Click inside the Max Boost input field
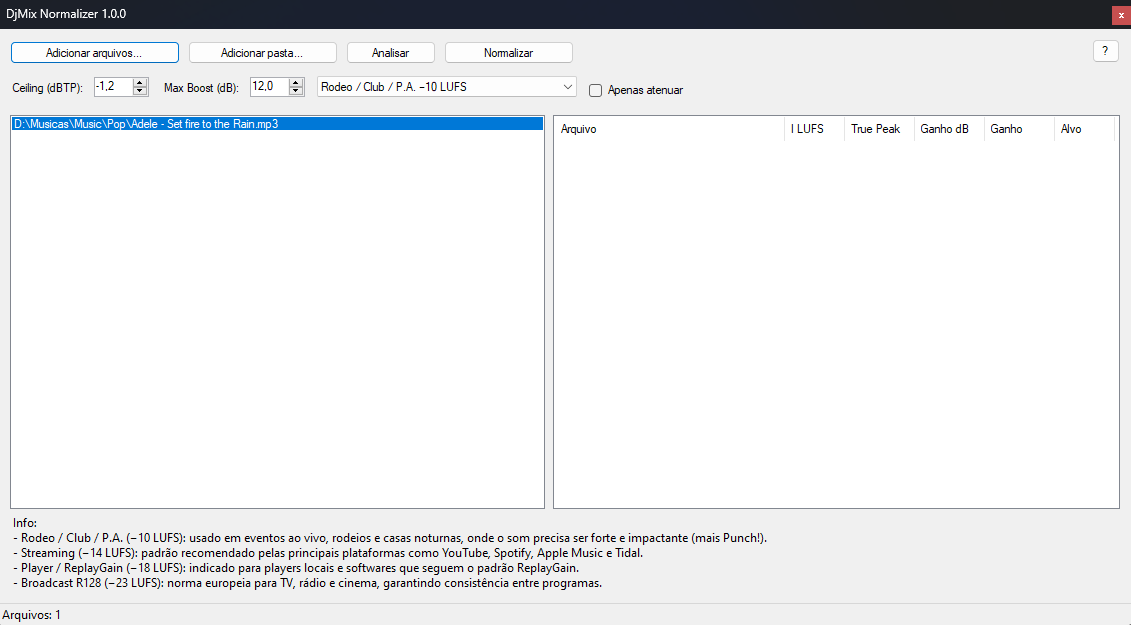This screenshot has height=625, width=1131. pyautogui.click(x=268, y=87)
